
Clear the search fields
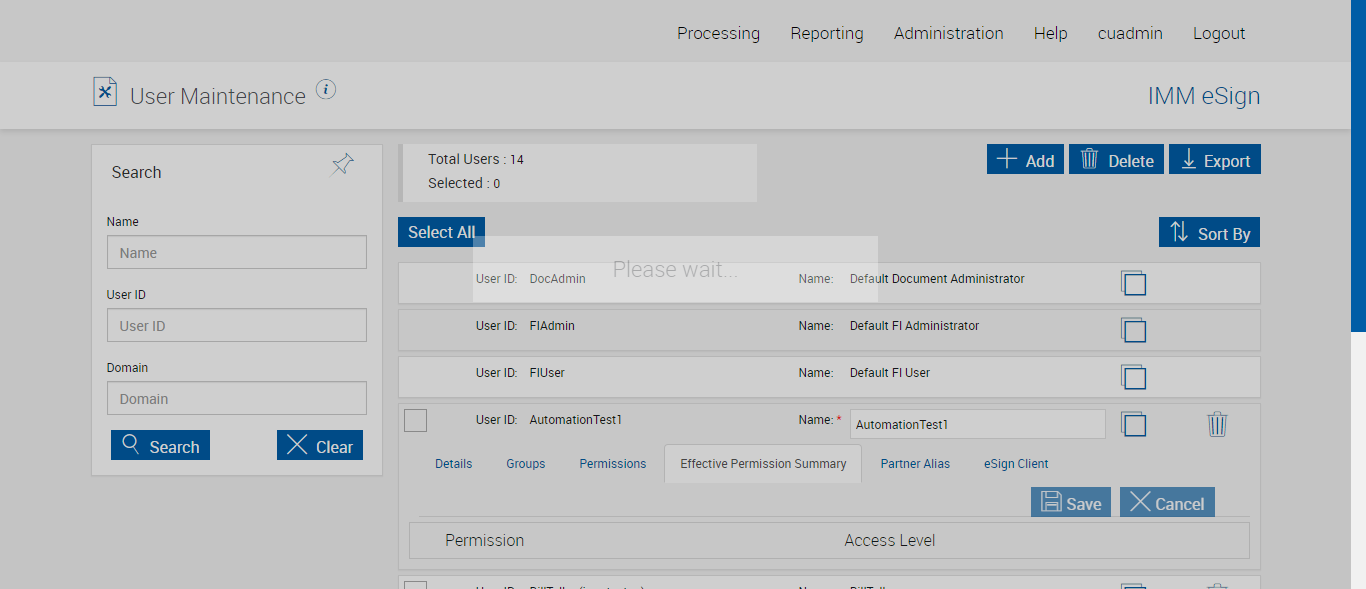[x=319, y=445]
